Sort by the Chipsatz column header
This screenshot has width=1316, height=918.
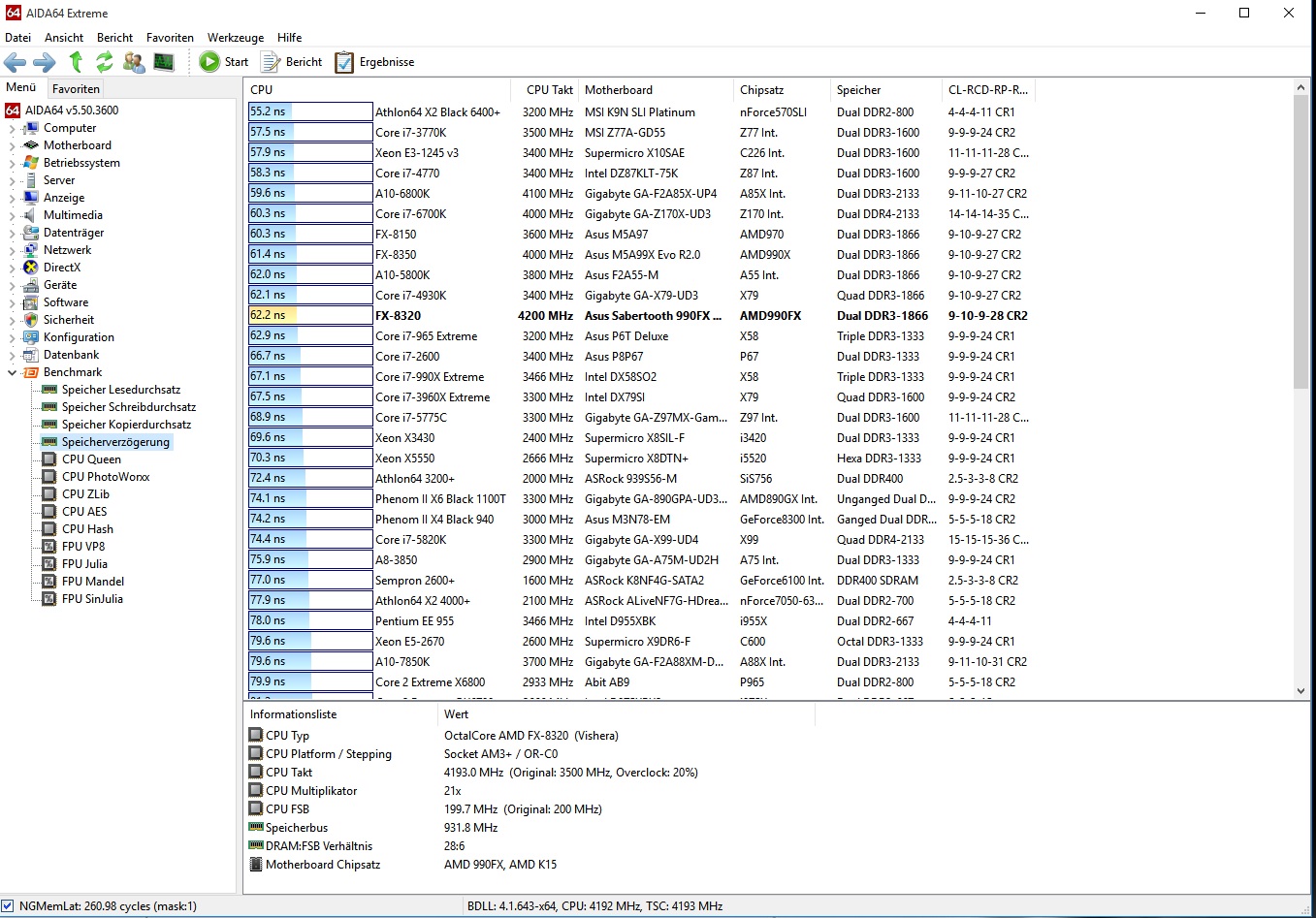pos(783,89)
